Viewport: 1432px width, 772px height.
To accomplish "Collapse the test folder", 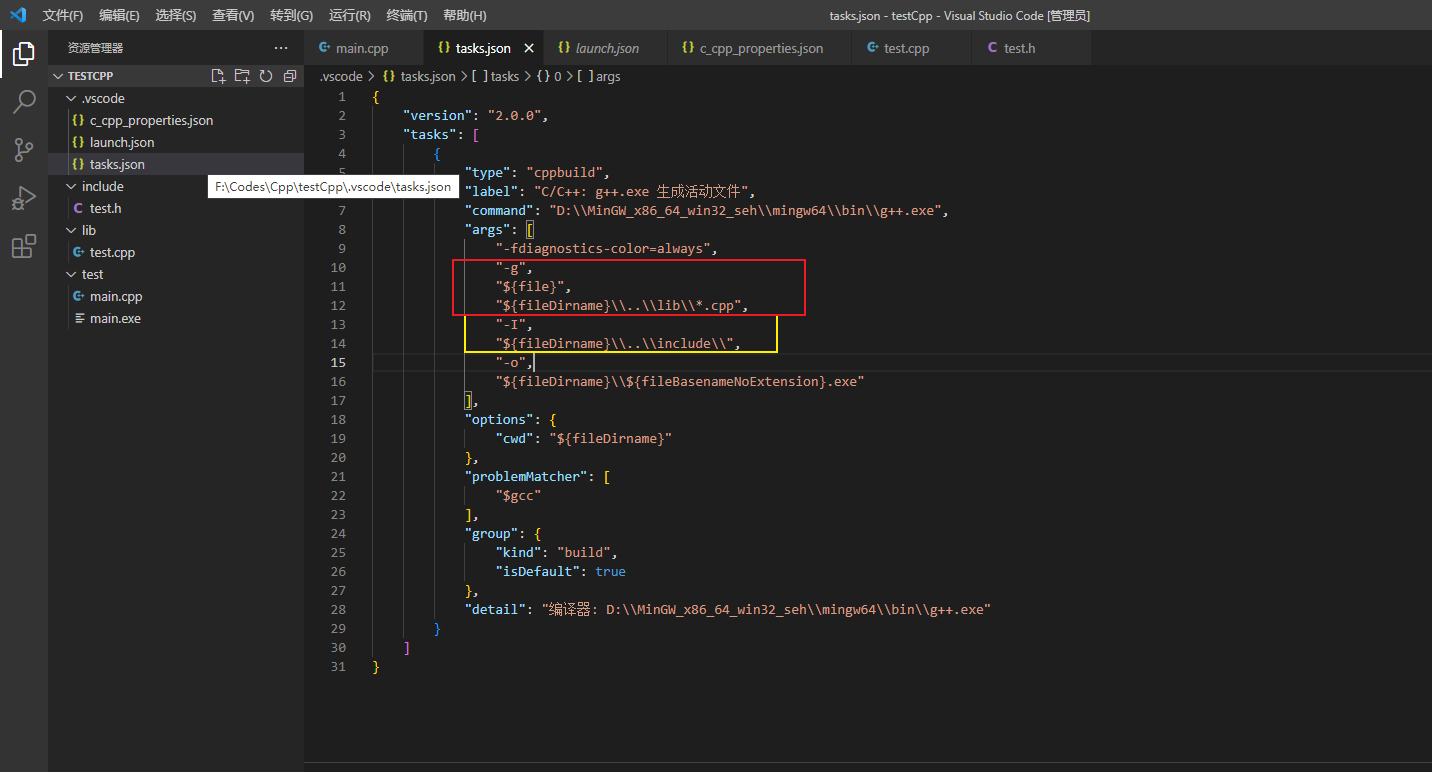I will pos(69,274).
